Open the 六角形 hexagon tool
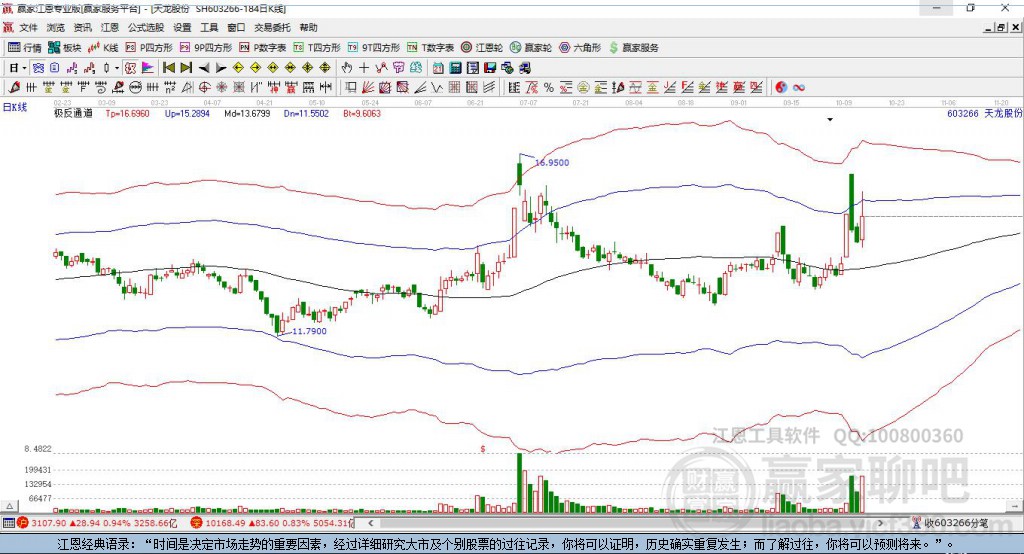1024x554 pixels. pyautogui.click(x=580, y=48)
